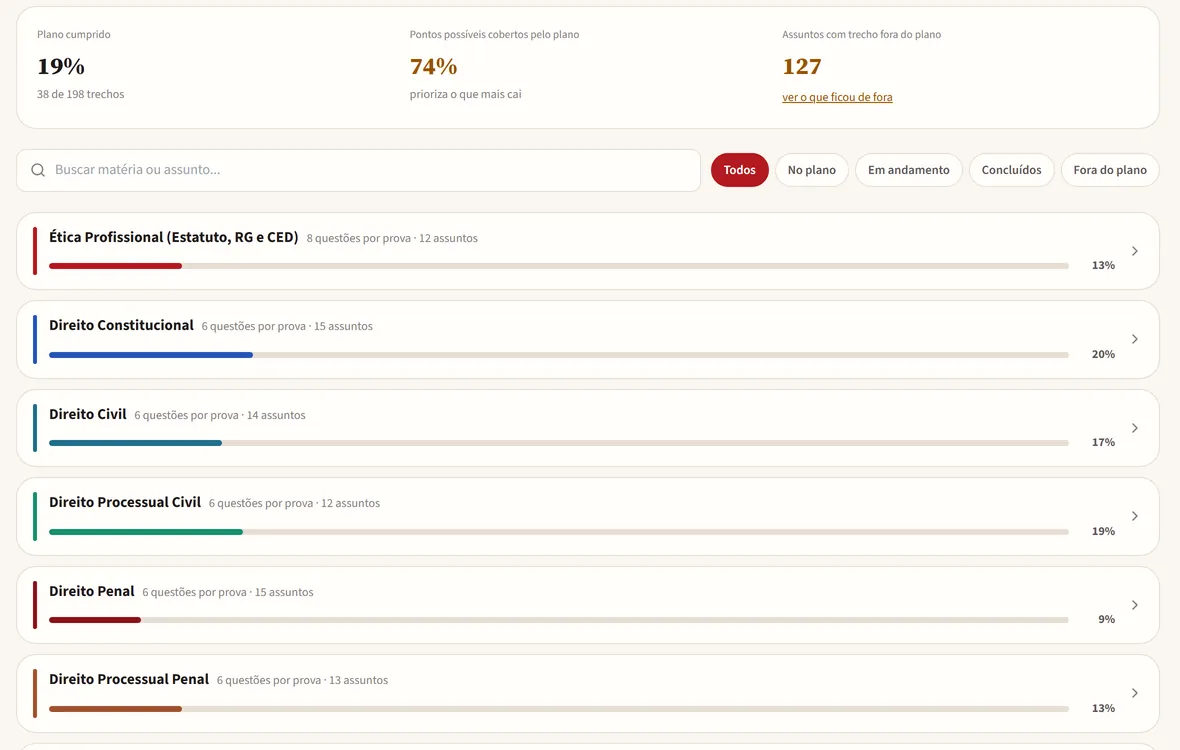
Task: Click the 17% label of Direito Civil
Action: pyautogui.click(x=1103, y=442)
